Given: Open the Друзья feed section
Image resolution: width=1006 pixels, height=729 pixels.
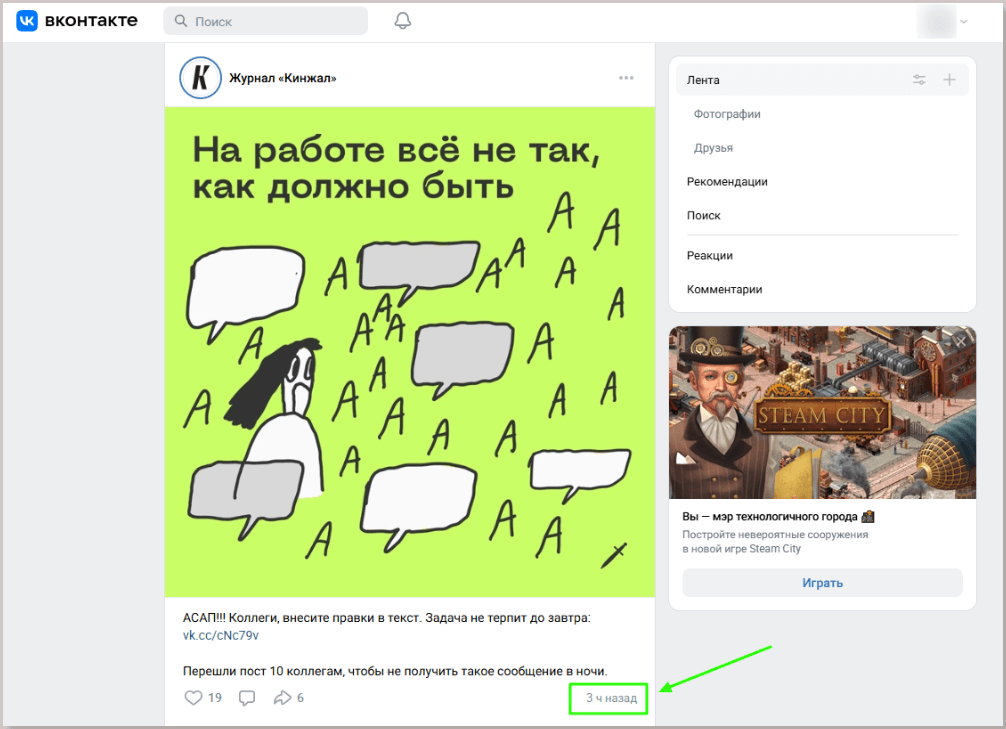Looking at the screenshot, I should click(x=713, y=148).
